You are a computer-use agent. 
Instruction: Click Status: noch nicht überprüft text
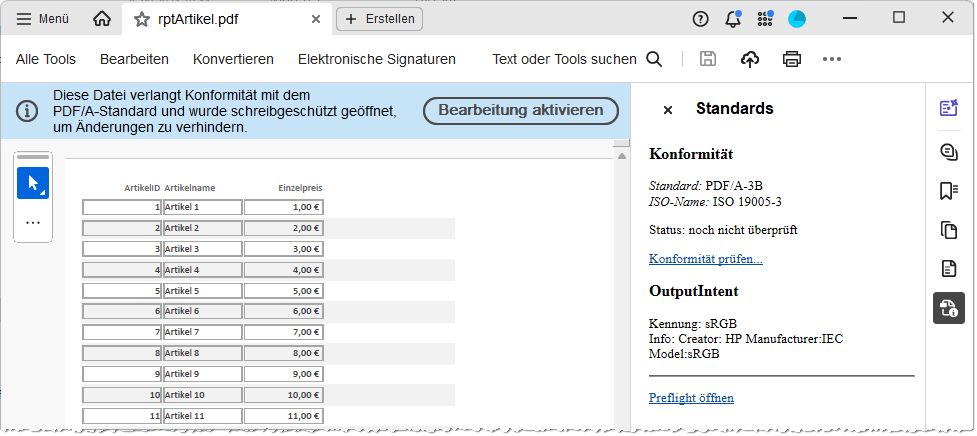pos(723,230)
